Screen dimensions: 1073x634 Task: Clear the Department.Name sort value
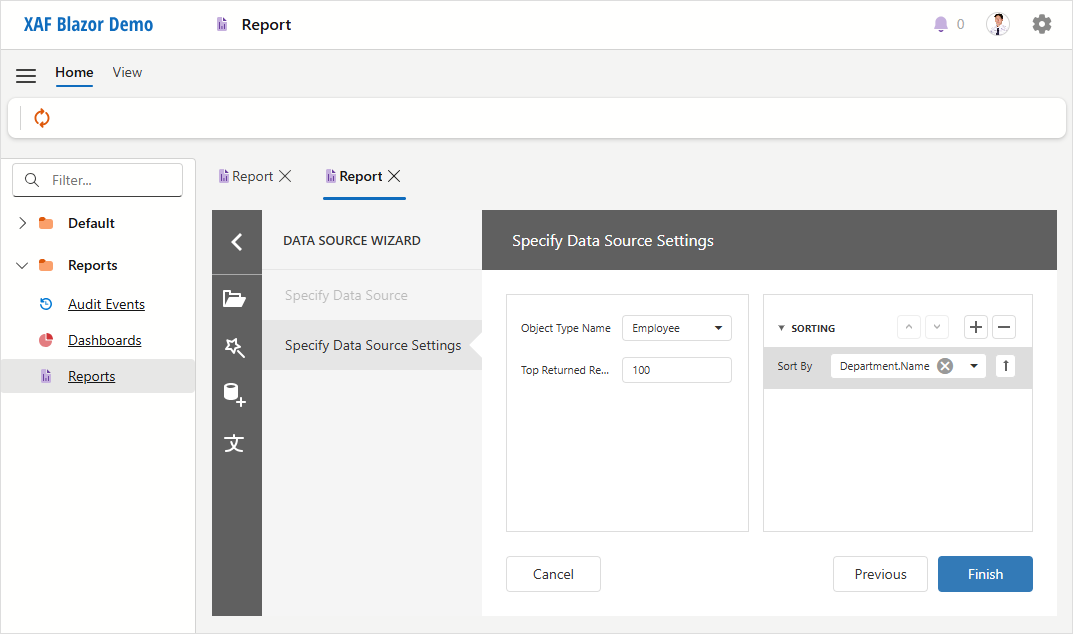coord(945,366)
